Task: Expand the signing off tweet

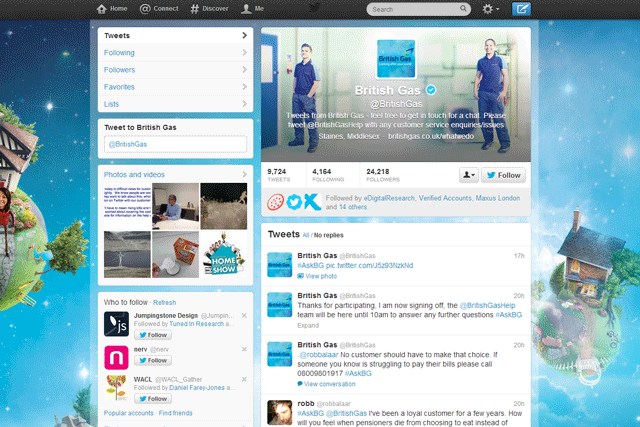Action: tap(308, 325)
